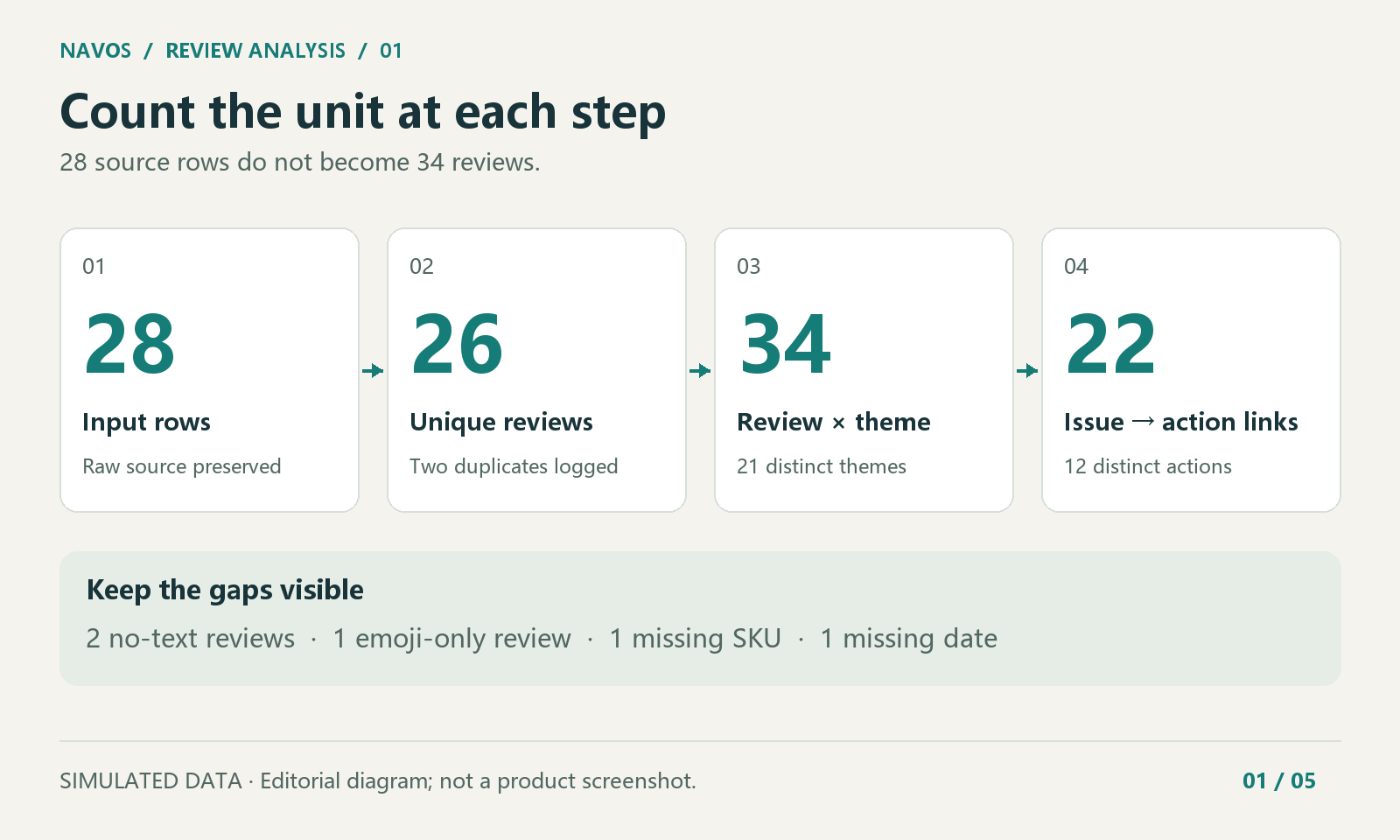Click the page indicator 01 / 05

click(x=1279, y=780)
